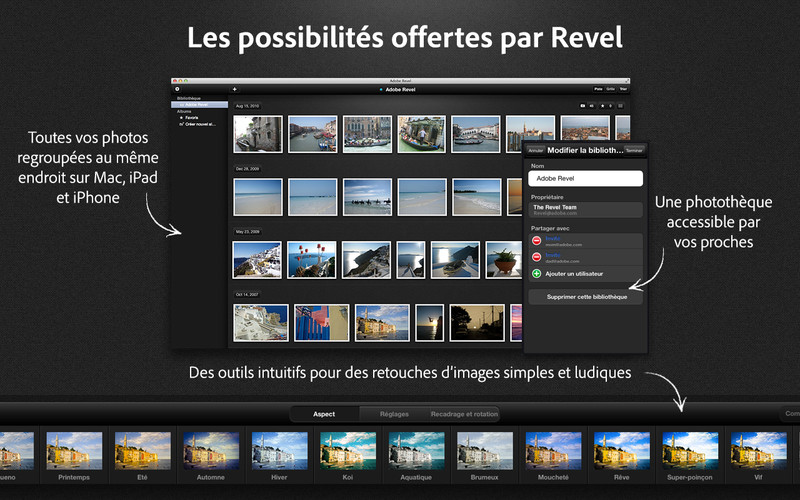Click the star filter icon in the date row

coord(602,106)
